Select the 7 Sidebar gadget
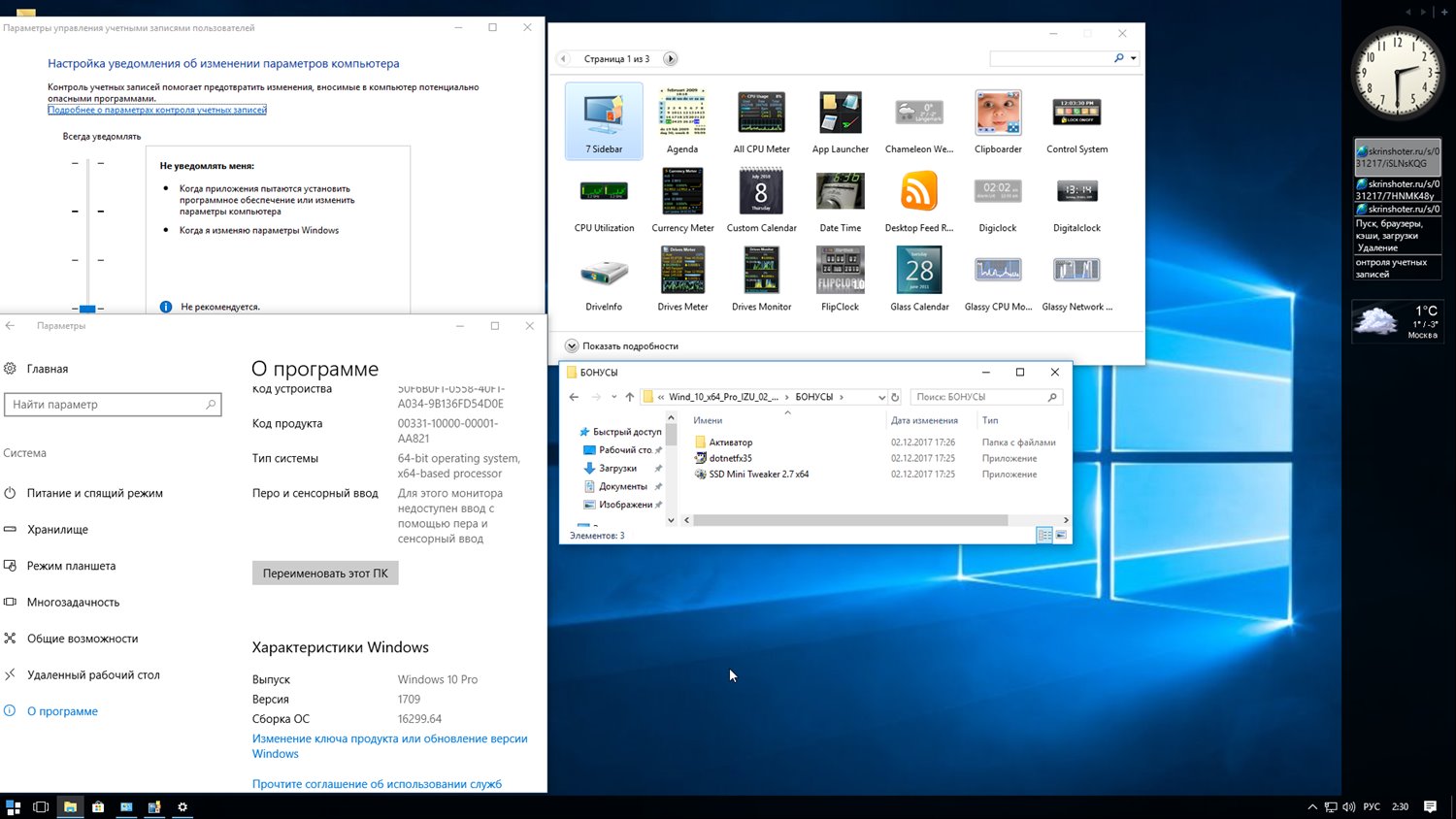Image resolution: width=1456 pixels, height=819 pixels. [604, 121]
